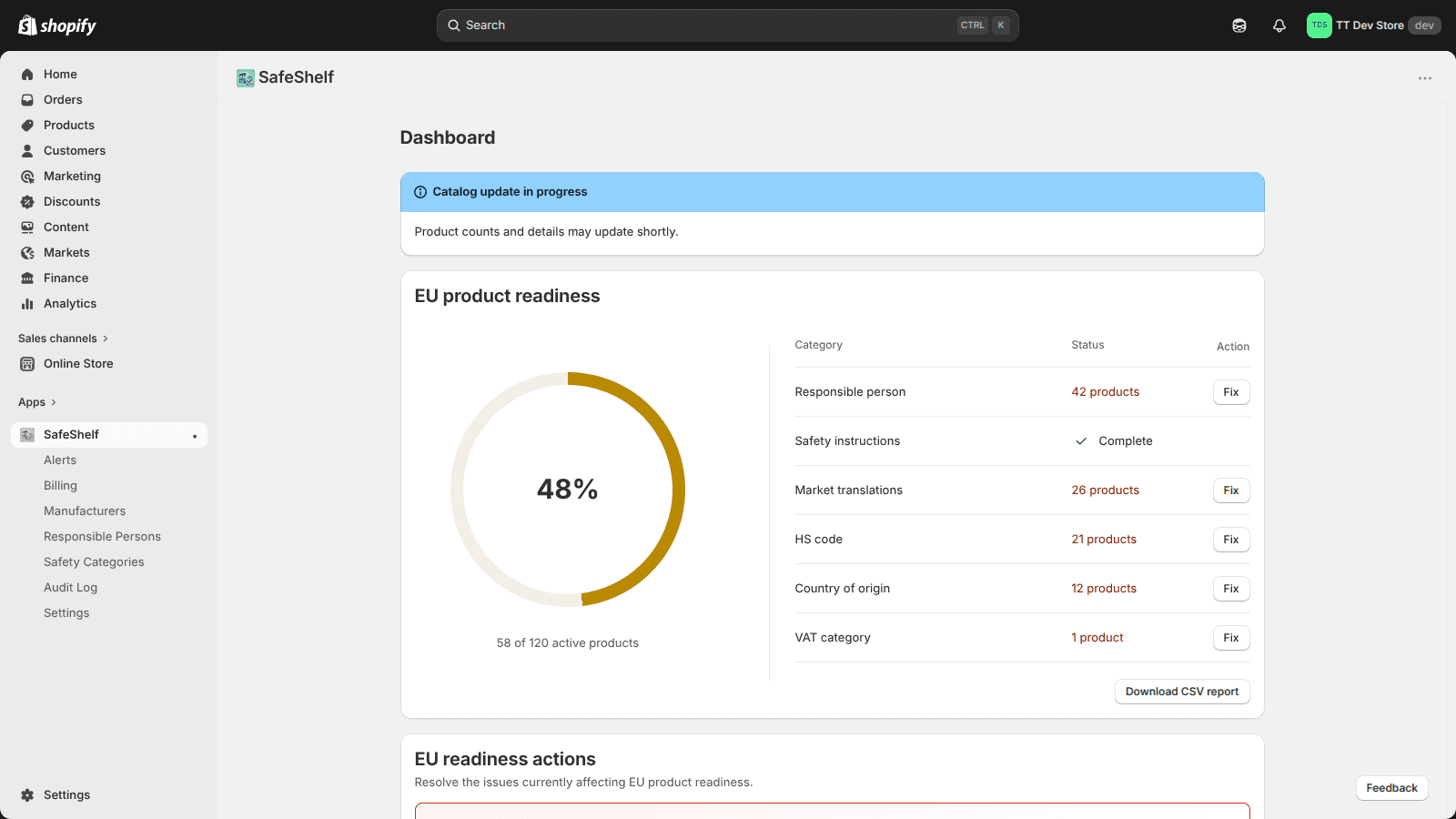This screenshot has width=1456, height=819.
Task: Open the SafeShelf Settings subpage
Action: (x=66, y=613)
